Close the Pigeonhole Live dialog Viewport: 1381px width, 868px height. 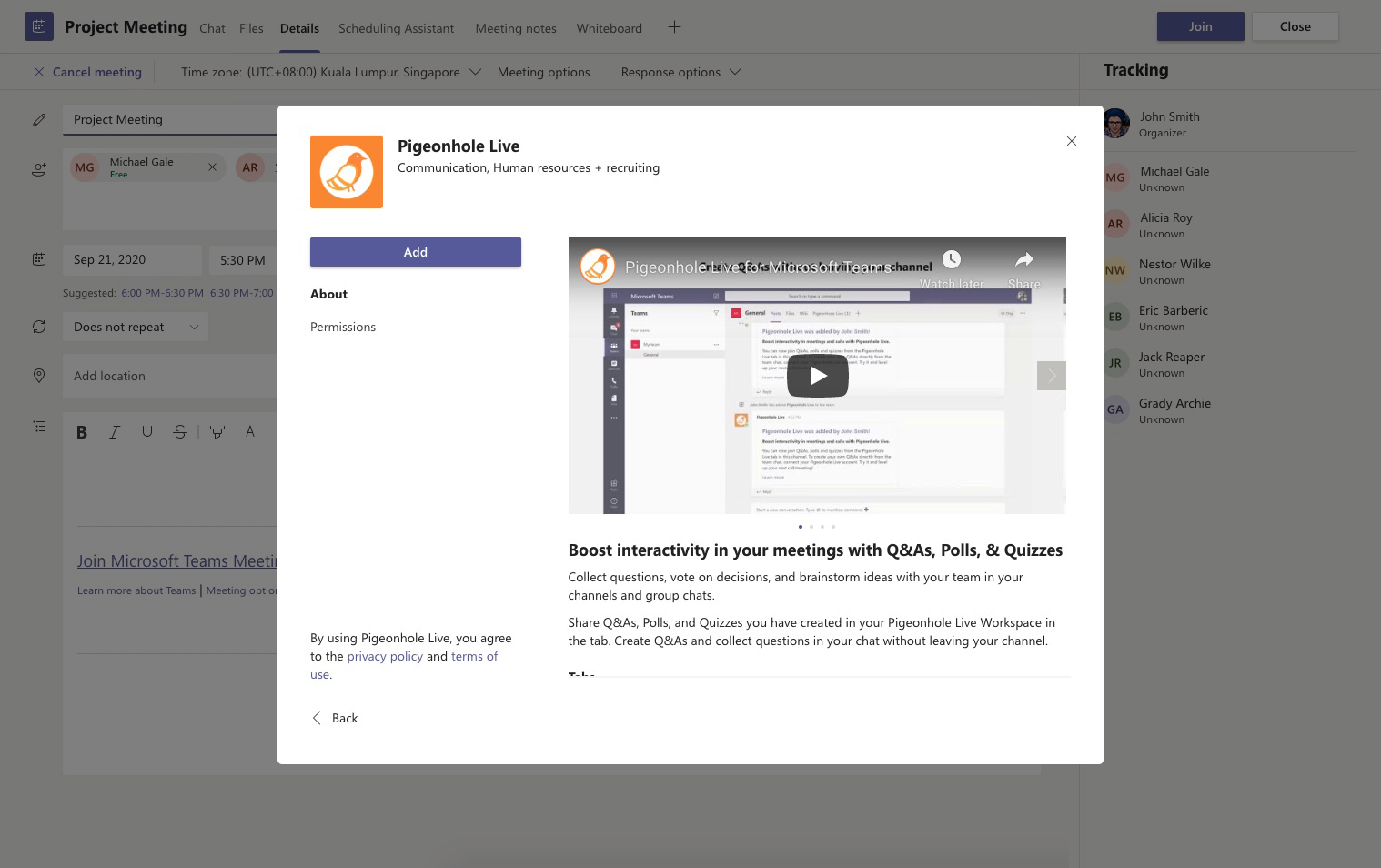click(x=1072, y=141)
